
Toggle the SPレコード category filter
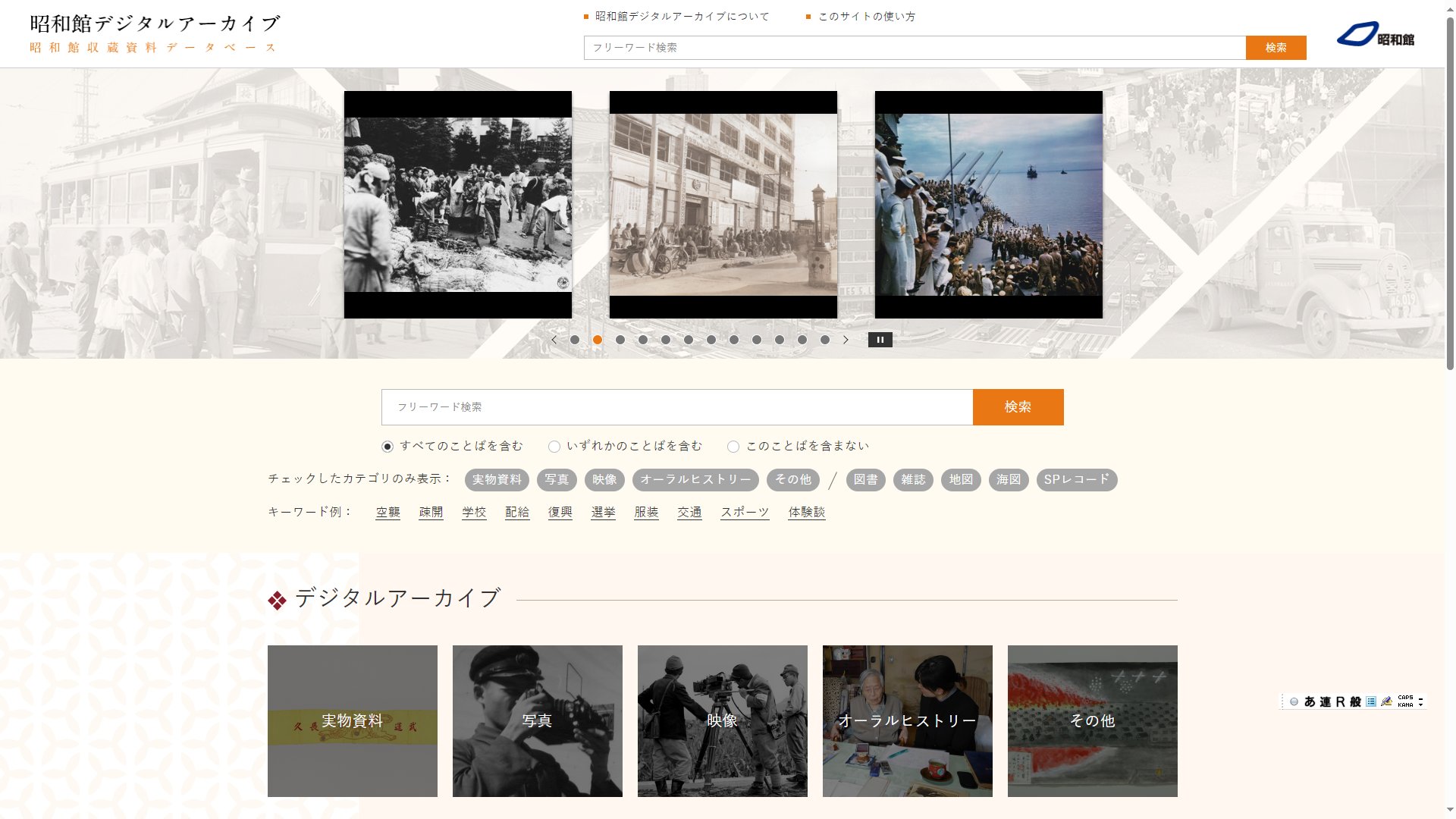[x=1077, y=480]
